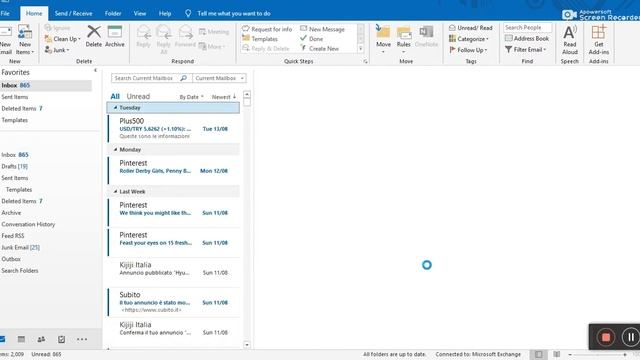The width and height of the screenshot is (640, 360).
Task: Adjust the zoom slider
Action: point(597,355)
